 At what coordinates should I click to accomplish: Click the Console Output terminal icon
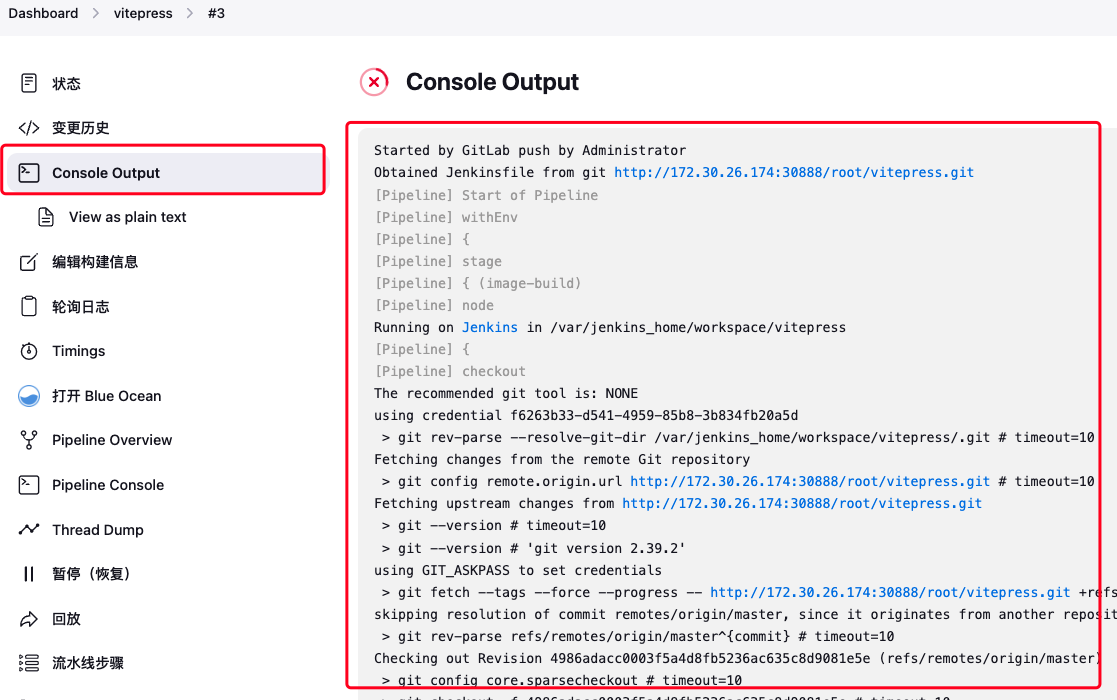(x=29, y=173)
